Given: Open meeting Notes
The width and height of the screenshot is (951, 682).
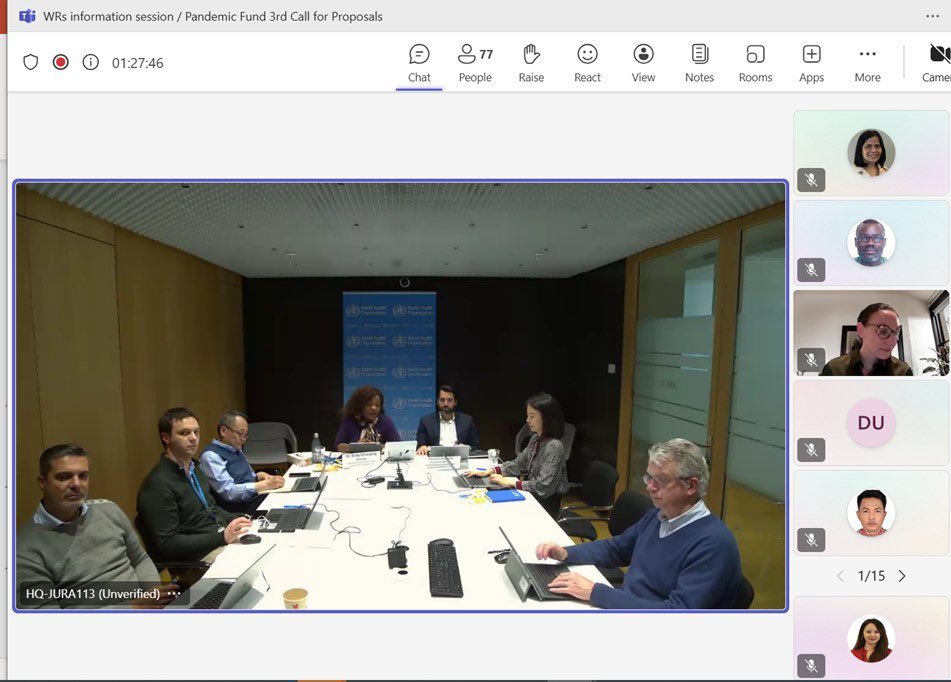Looking at the screenshot, I should click(699, 63).
